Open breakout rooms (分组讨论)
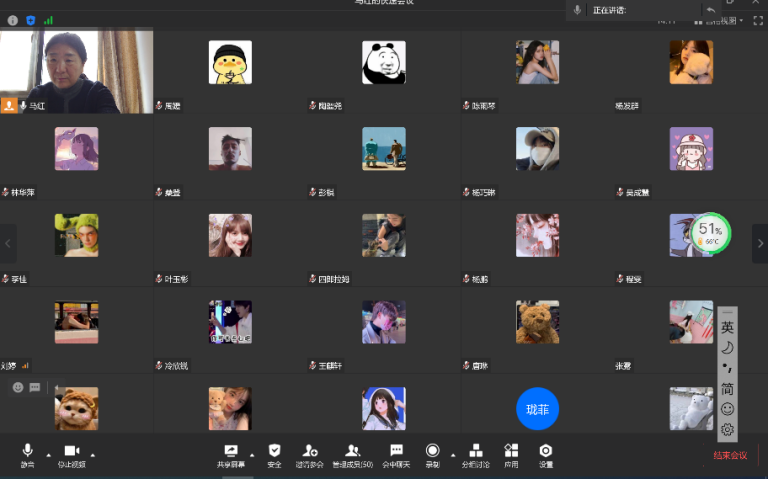 476,454
